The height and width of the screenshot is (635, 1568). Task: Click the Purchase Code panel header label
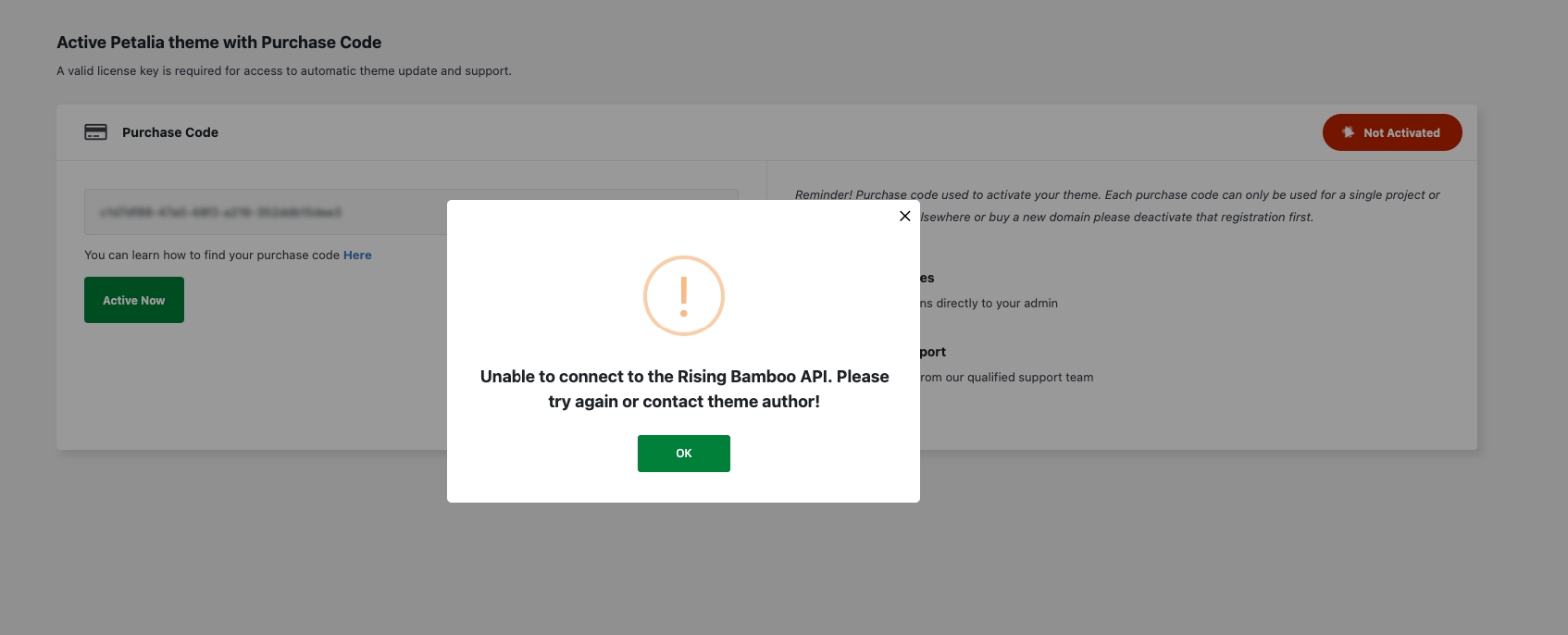pos(170,132)
